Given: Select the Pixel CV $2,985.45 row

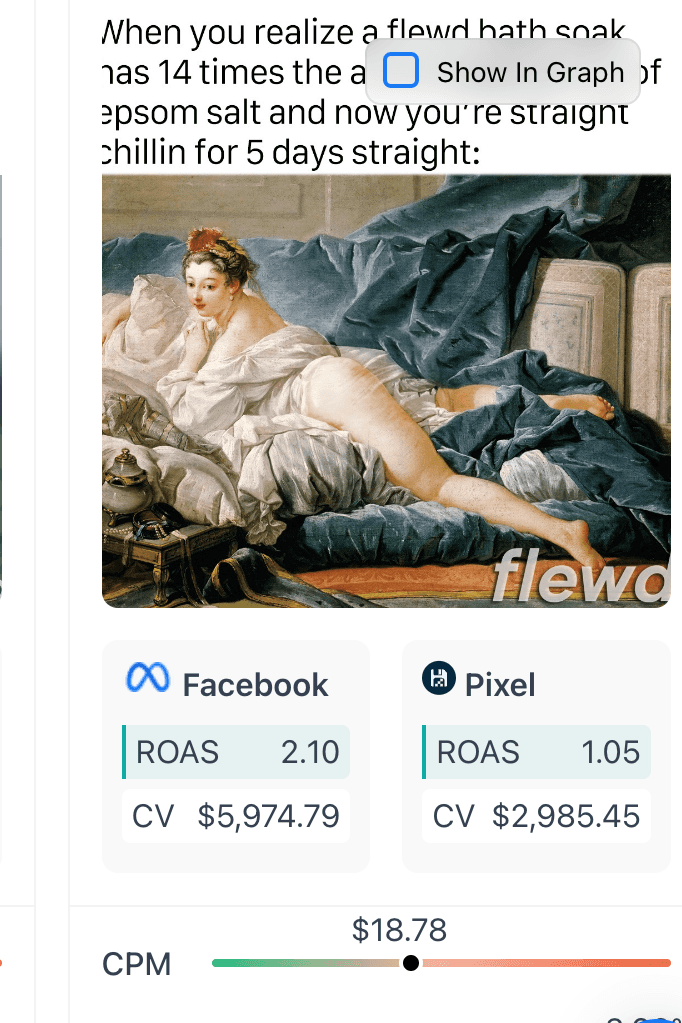Looking at the screenshot, I should pos(536,816).
